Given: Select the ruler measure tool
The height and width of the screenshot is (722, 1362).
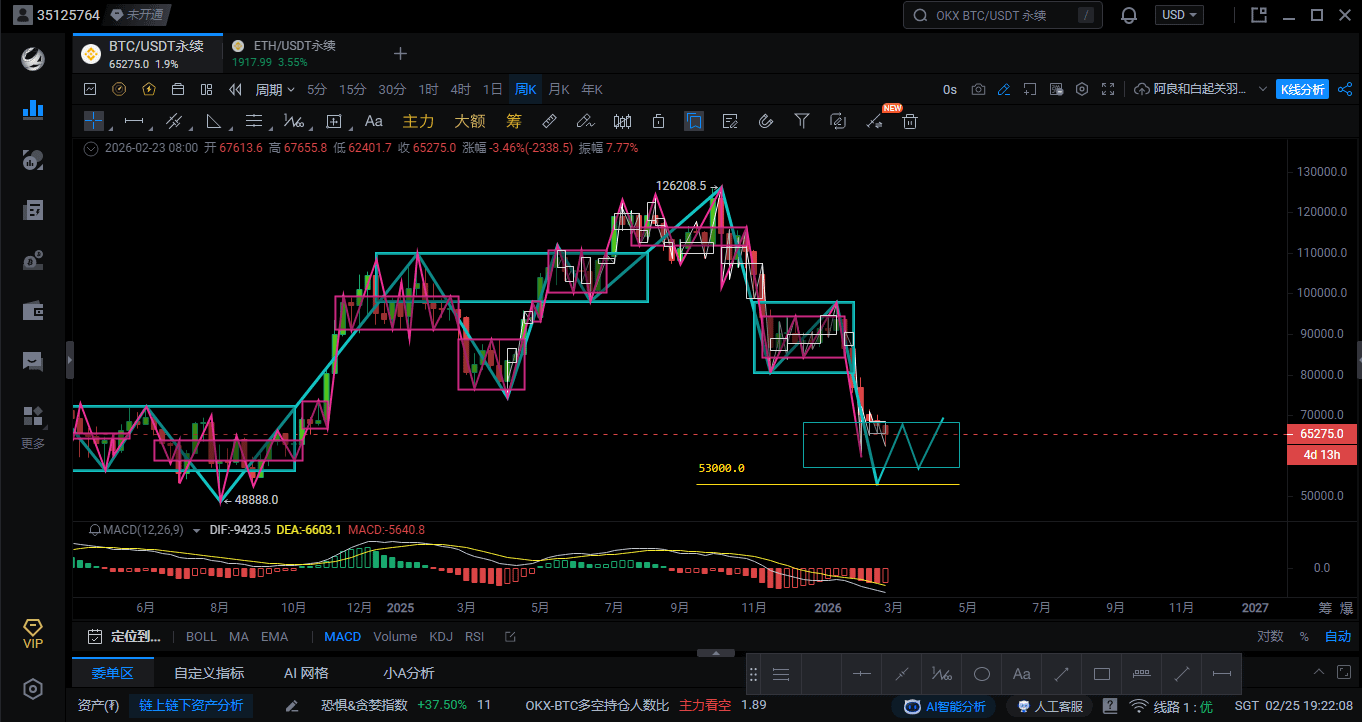Looking at the screenshot, I should pyautogui.click(x=548, y=121).
